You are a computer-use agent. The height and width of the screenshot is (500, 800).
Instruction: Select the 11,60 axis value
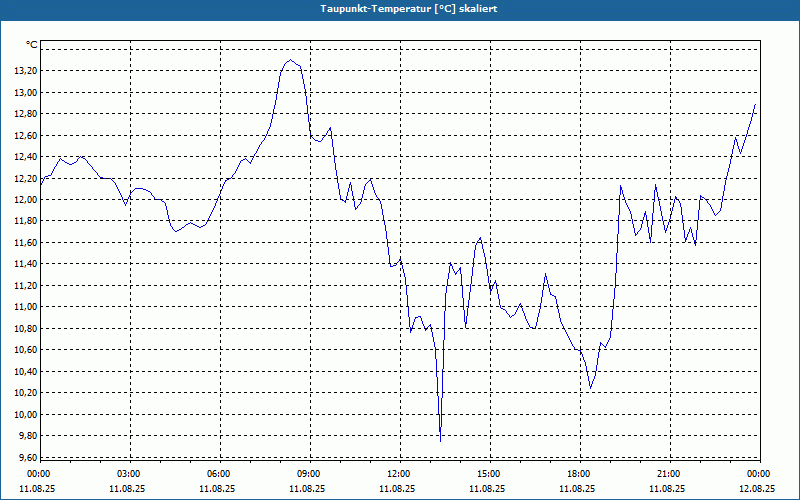click(x=27, y=242)
